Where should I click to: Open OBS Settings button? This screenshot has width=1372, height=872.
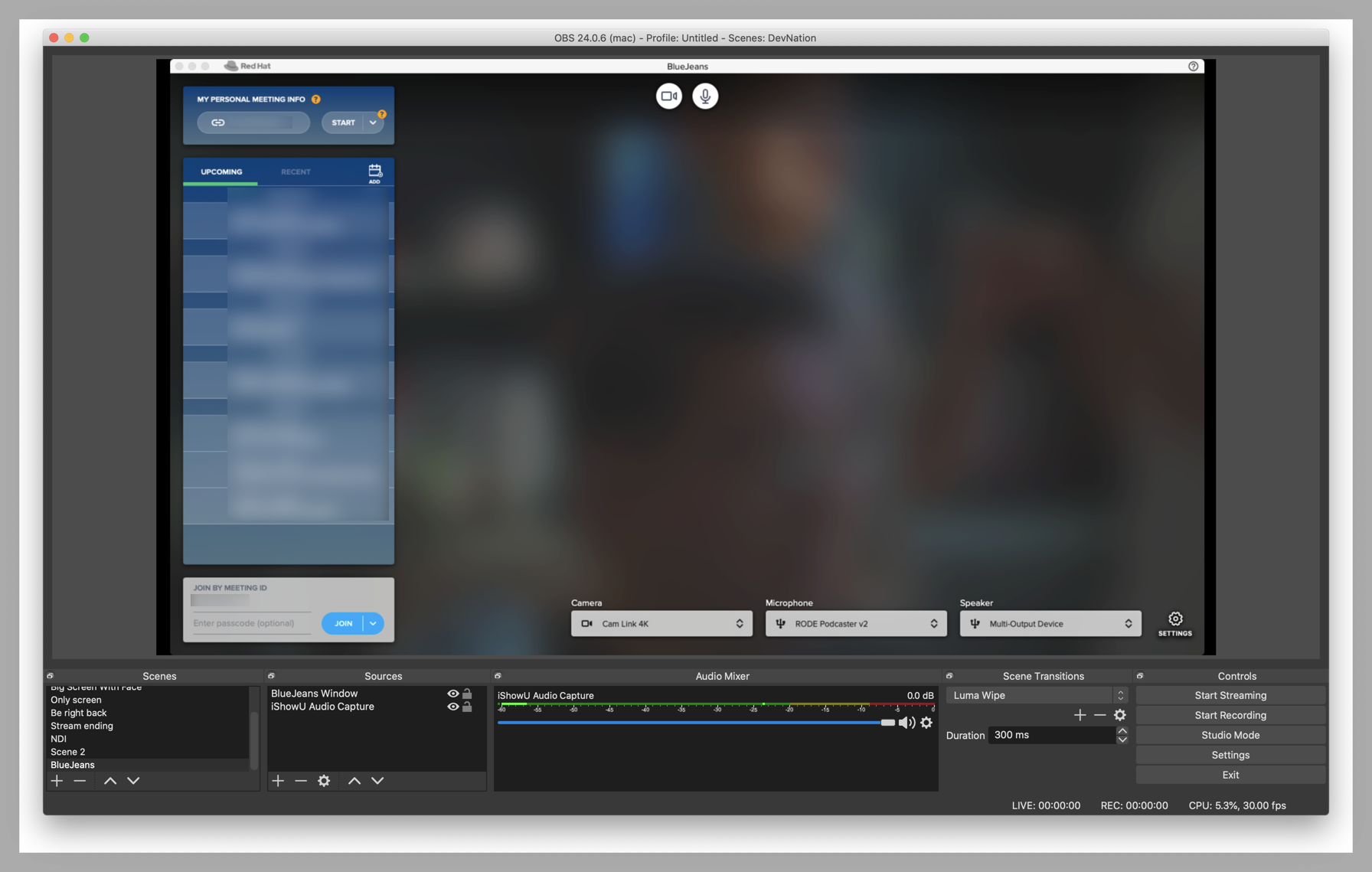[x=1230, y=755]
